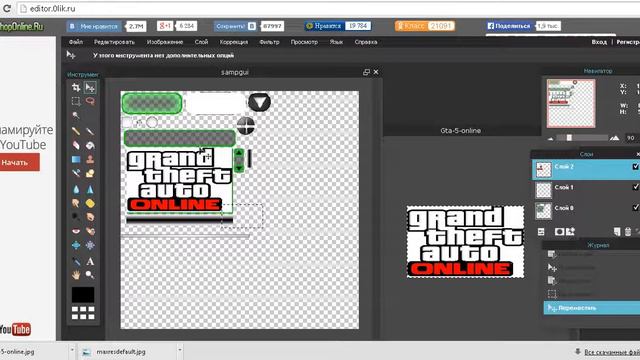Toggle visibility checkbox of Слой 0
Screen dimensions: 640x360
636,207
